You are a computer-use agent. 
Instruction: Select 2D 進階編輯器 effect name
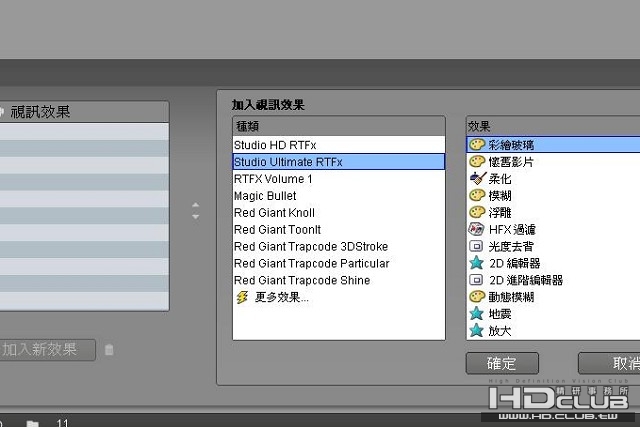point(526,280)
